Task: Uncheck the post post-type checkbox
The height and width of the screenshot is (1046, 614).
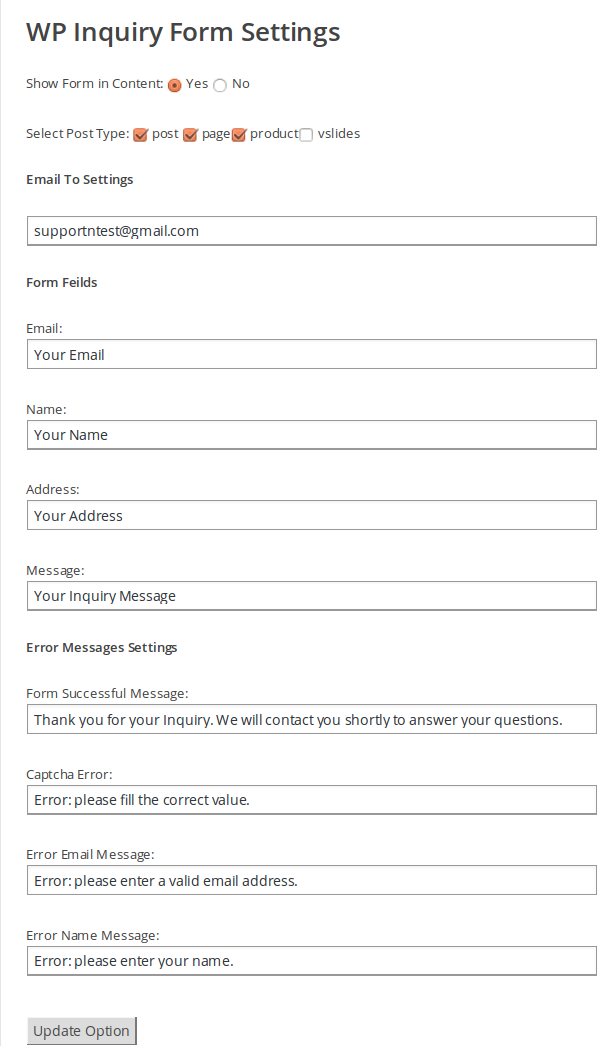Action: click(140, 135)
